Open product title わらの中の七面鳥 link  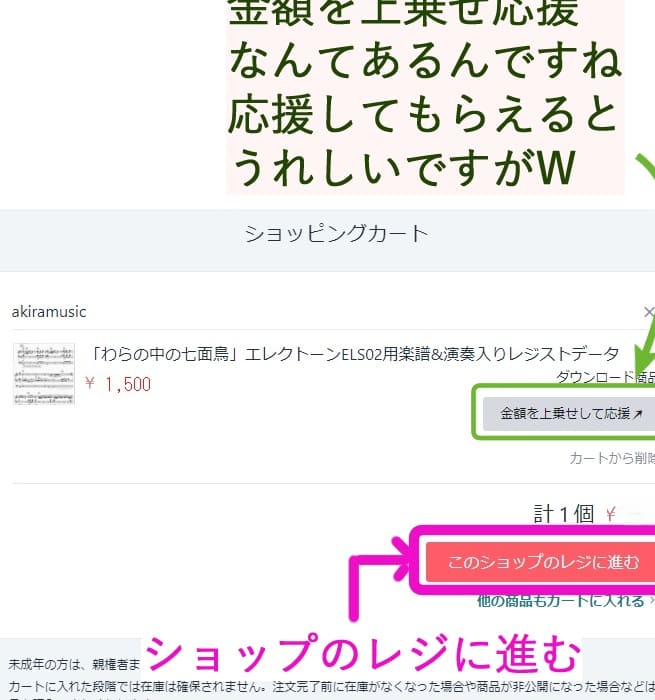[355, 354]
